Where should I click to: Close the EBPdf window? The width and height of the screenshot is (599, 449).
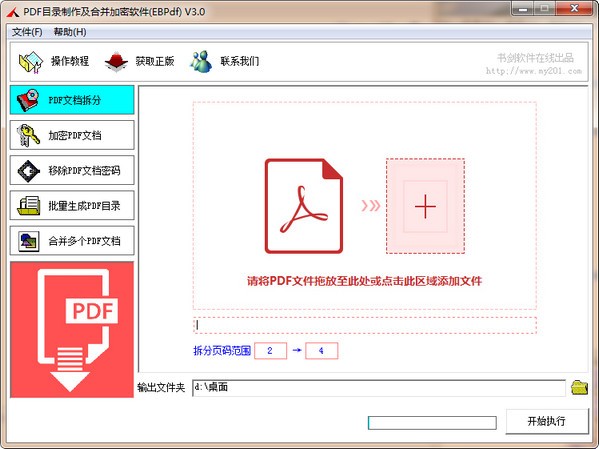[x=574, y=9]
